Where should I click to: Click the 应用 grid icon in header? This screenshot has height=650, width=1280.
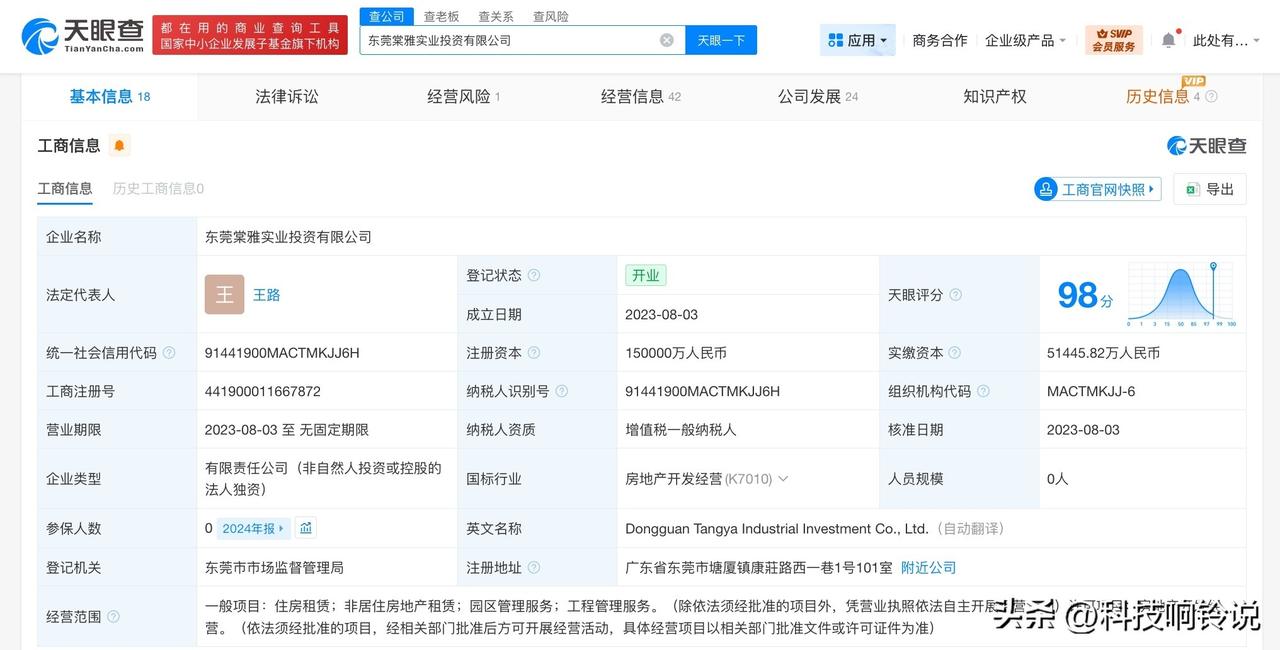(x=836, y=38)
